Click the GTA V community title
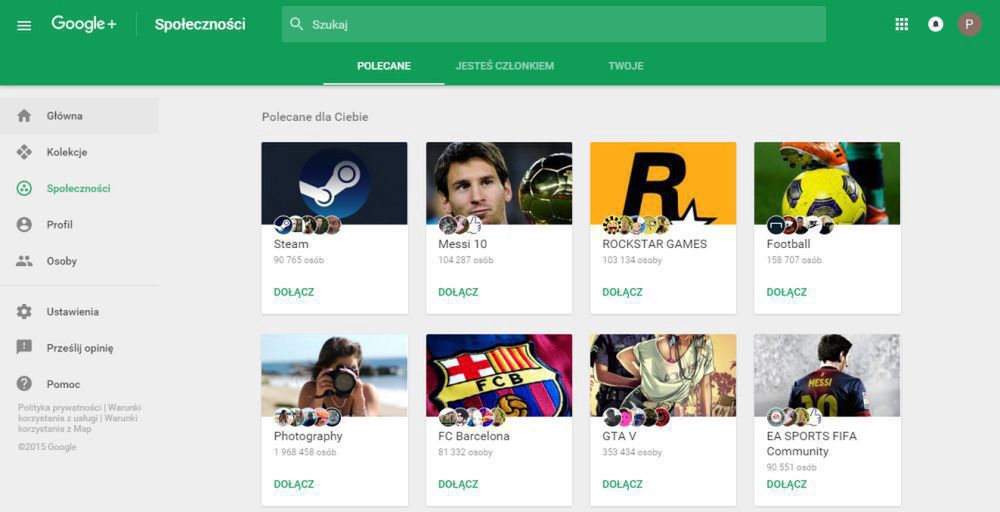The width and height of the screenshot is (1000, 512). pyautogui.click(x=619, y=436)
